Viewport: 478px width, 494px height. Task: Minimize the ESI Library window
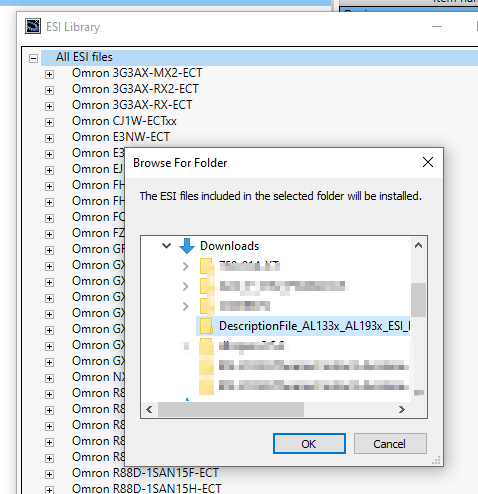(x=437, y=26)
